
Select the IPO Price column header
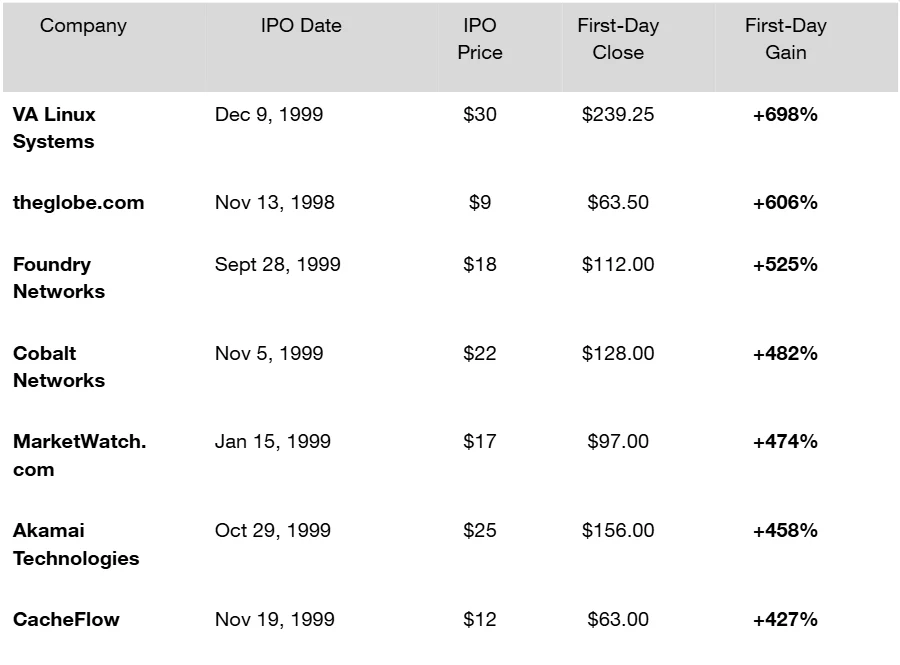480,39
